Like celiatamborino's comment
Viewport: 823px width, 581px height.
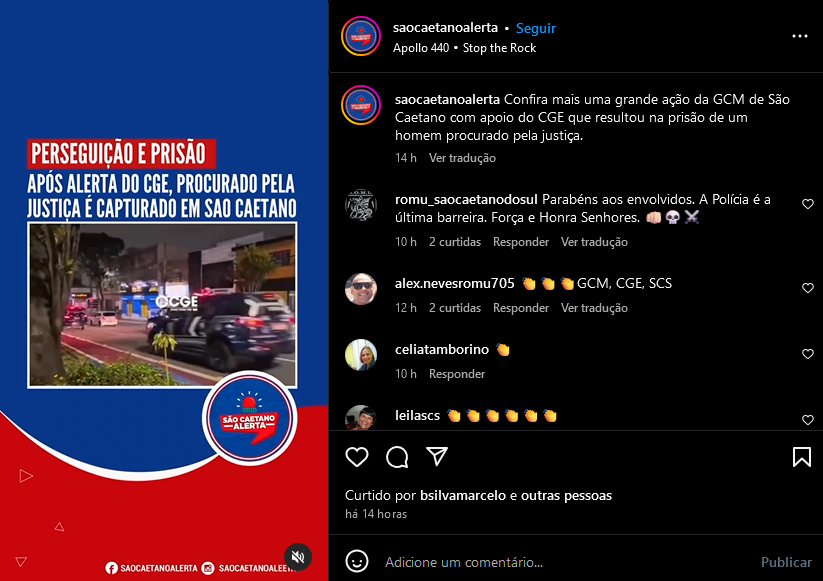point(808,354)
